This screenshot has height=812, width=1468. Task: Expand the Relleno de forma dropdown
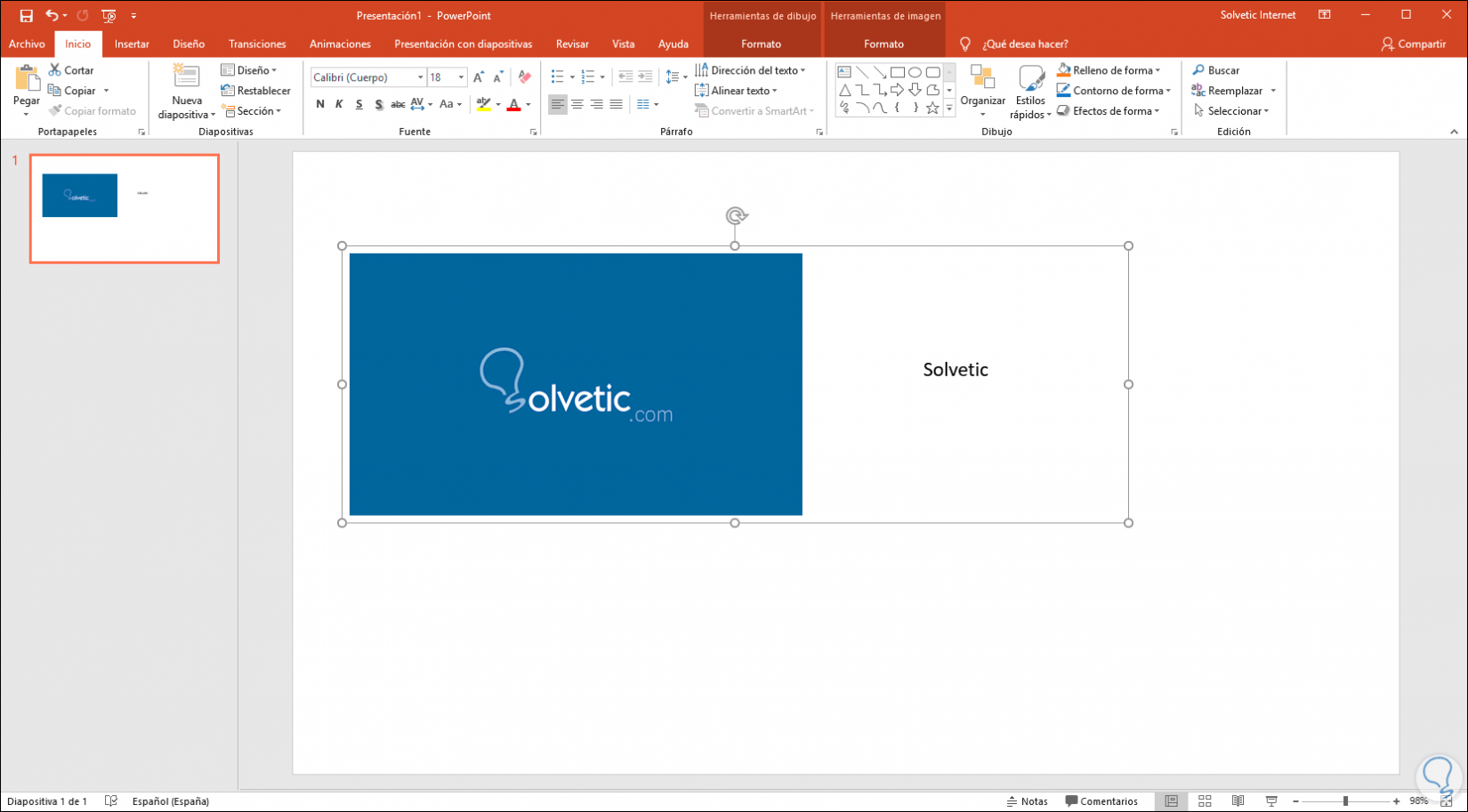point(1157,70)
